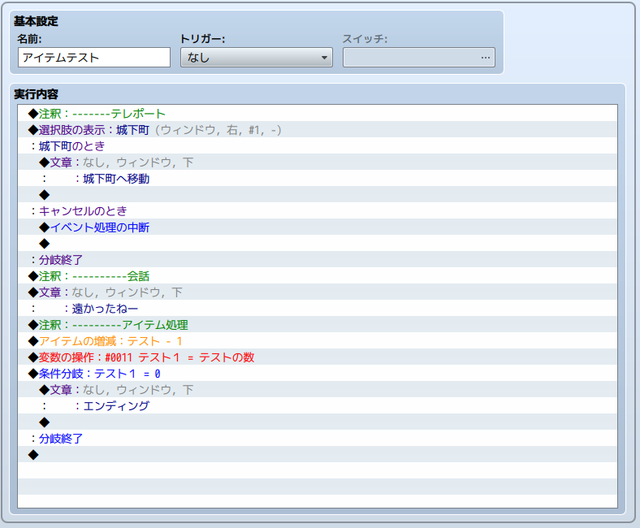Select the 文章 line above 遠かったねー

click(318, 292)
